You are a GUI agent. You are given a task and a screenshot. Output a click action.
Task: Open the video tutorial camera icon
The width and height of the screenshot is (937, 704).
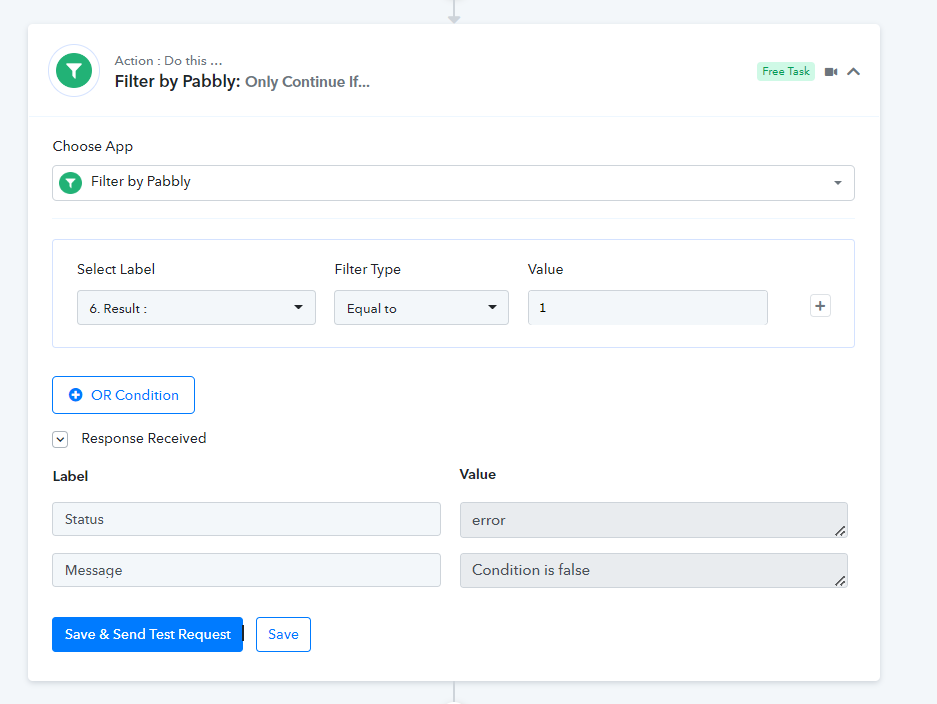[831, 72]
